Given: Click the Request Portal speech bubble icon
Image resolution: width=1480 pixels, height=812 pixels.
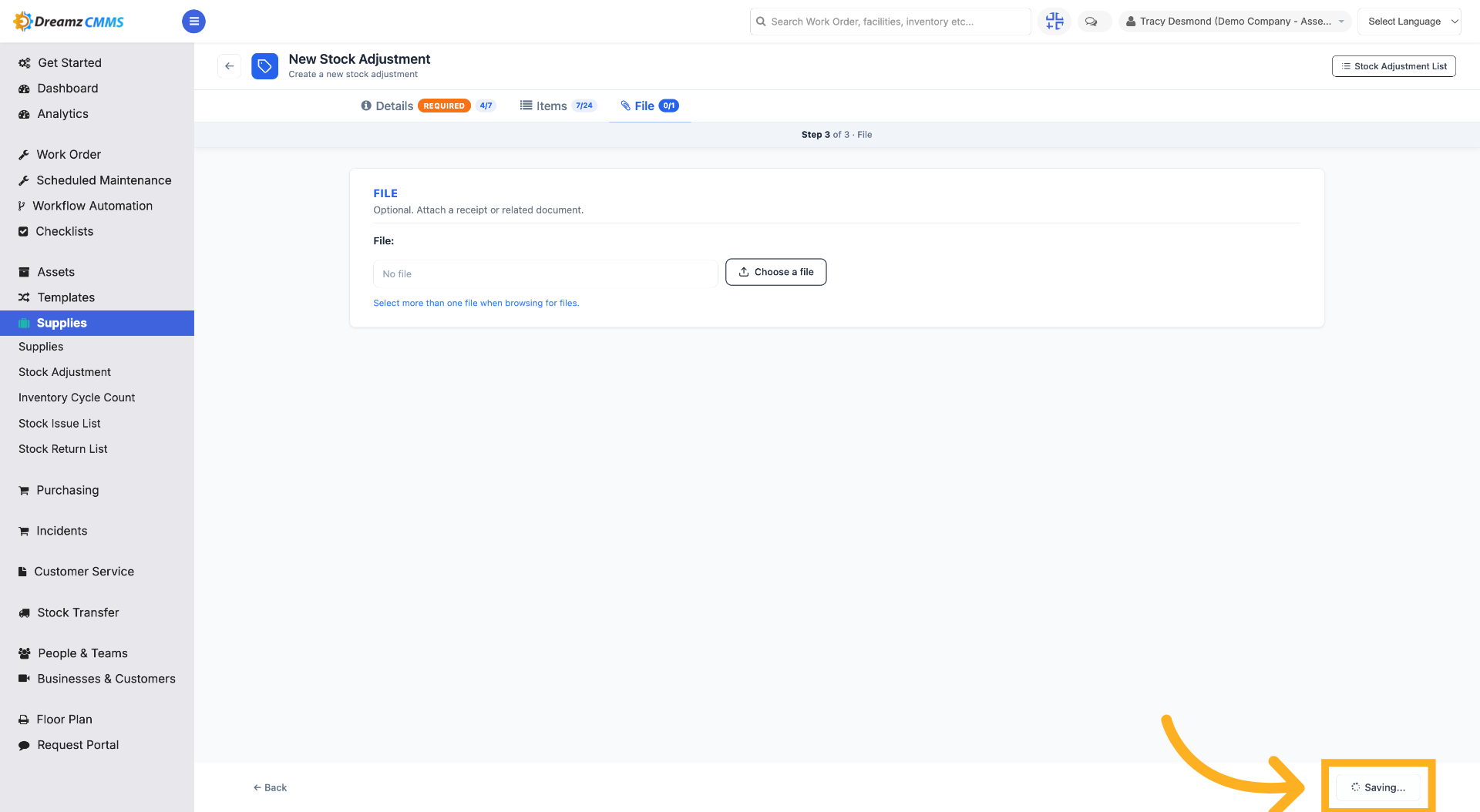Looking at the screenshot, I should [25, 745].
